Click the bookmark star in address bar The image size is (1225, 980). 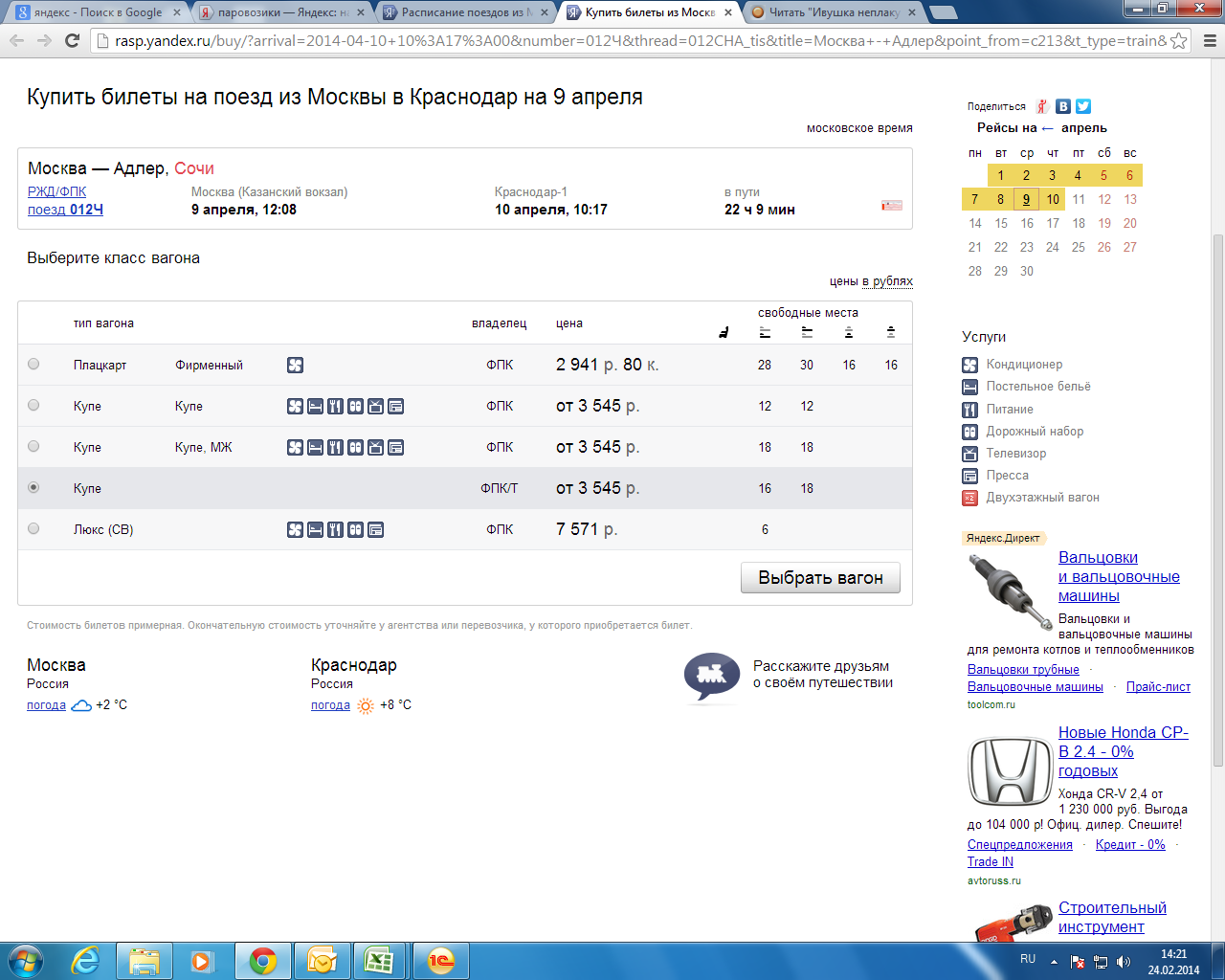tap(1179, 41)
